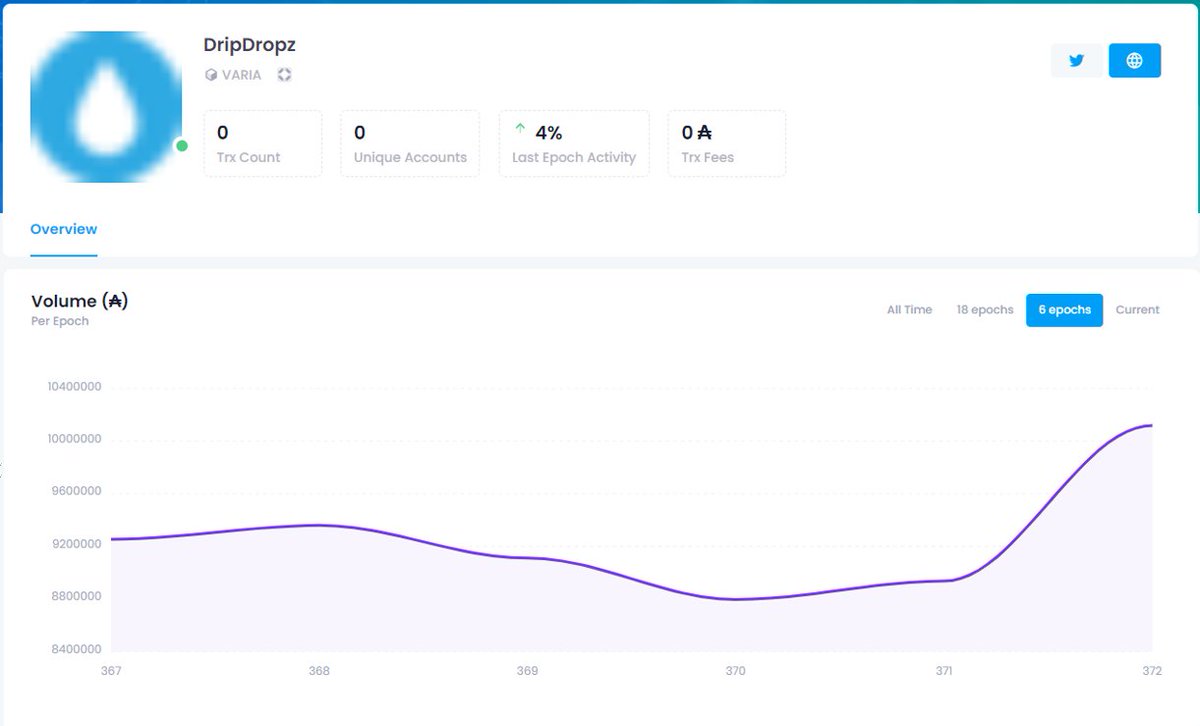Viewport: 1200px width, 726px height.
Task: Click the Trx Count stat card
Action: (x=262, y=143)
